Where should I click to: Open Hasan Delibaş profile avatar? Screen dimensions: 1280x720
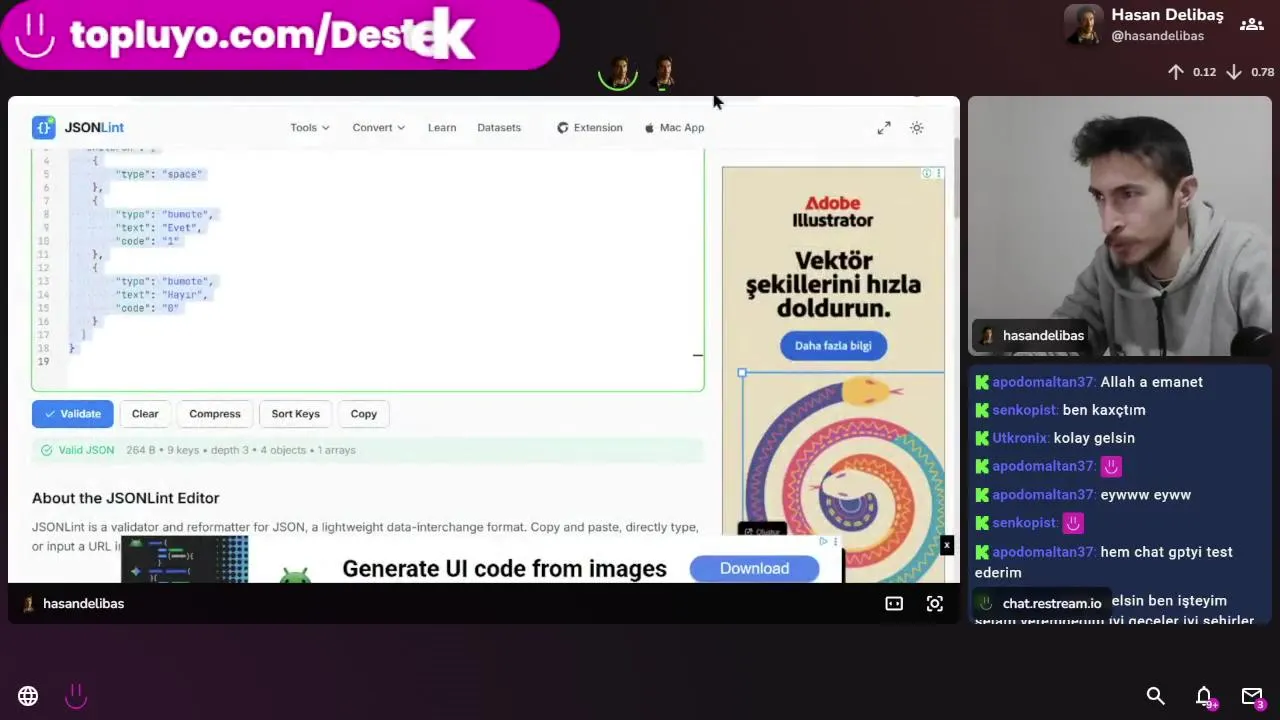pos(1083,25)
